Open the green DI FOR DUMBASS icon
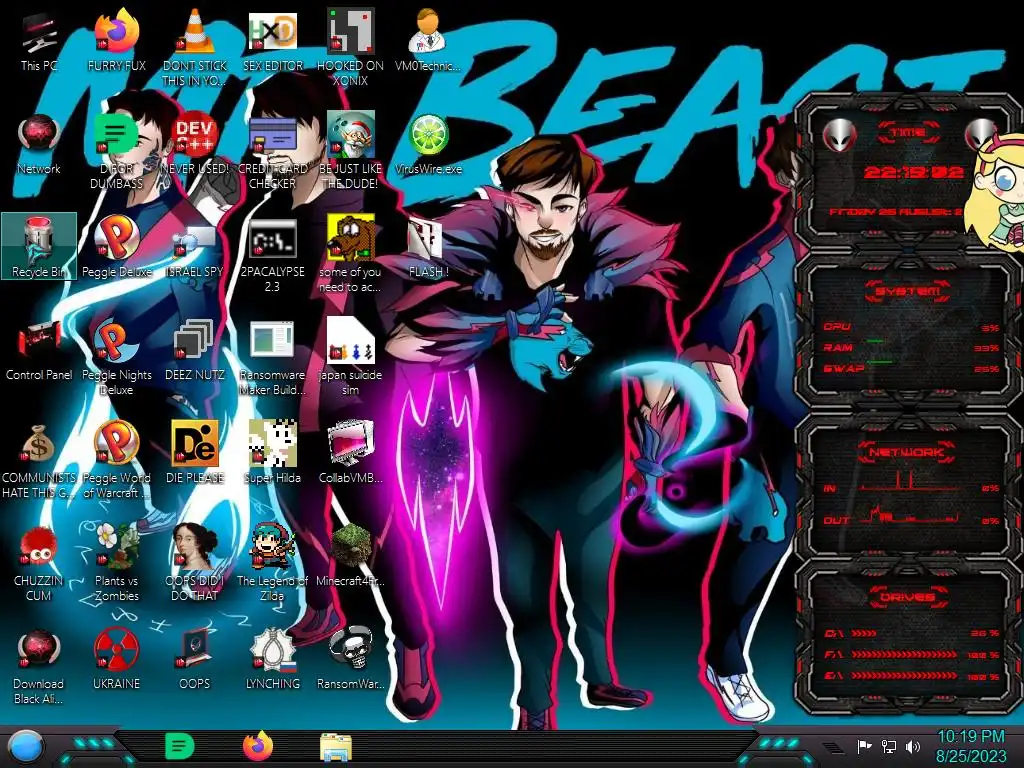Viewport: 1024px width, 768px height. pyautogui.click(x=116, y=150)
